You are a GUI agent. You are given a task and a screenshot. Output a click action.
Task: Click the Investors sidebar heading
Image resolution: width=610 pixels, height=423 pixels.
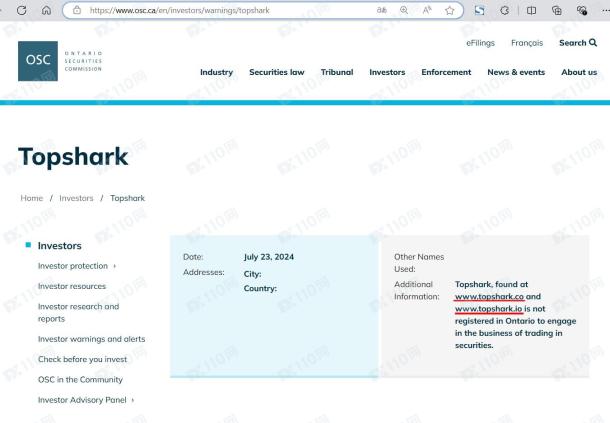point(60,246)
